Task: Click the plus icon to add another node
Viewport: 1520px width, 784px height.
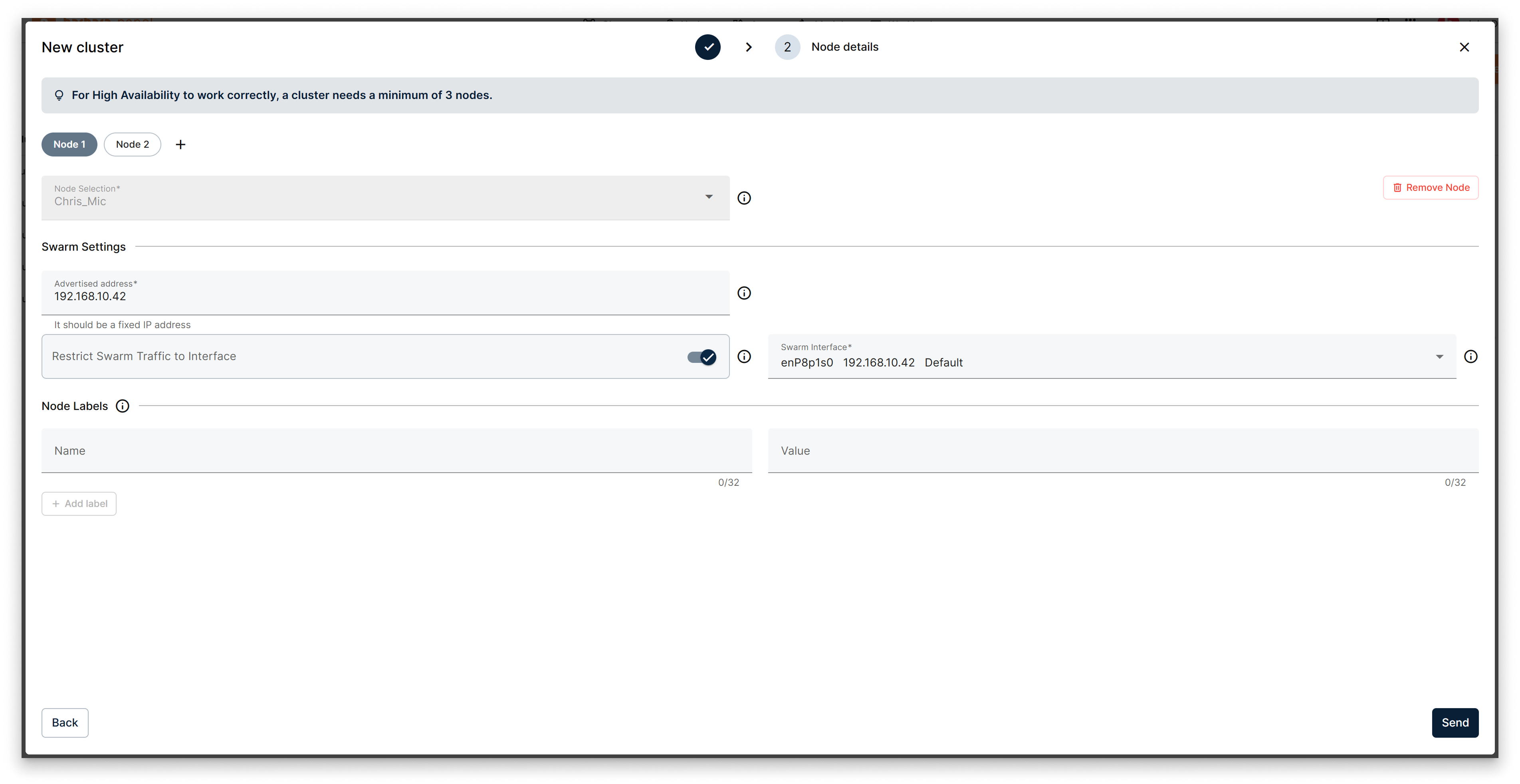Action: coord(180,144)
